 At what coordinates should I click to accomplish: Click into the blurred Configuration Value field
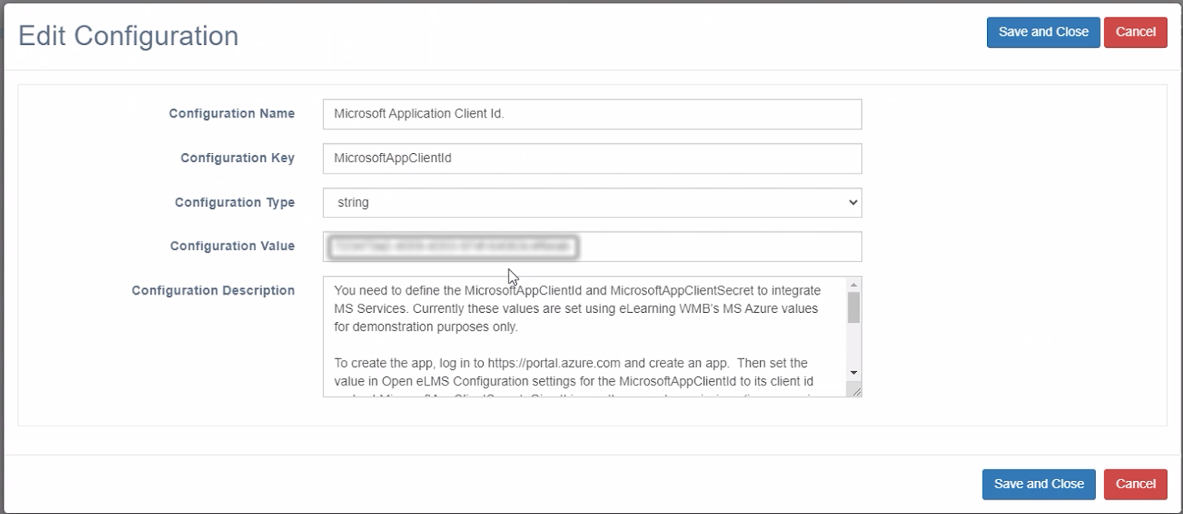coord(592,247)
